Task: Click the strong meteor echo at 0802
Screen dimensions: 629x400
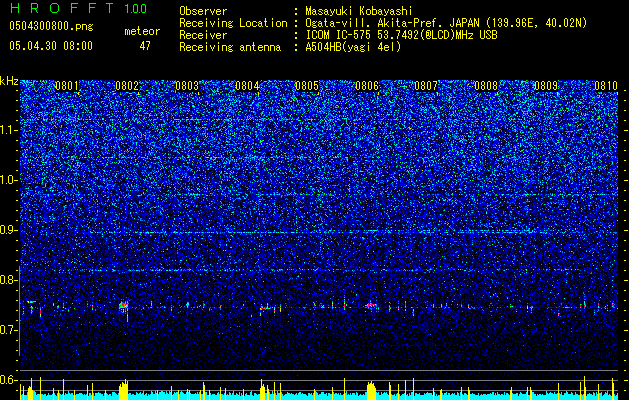Action: pyautogui.click(x=124, y=307)
